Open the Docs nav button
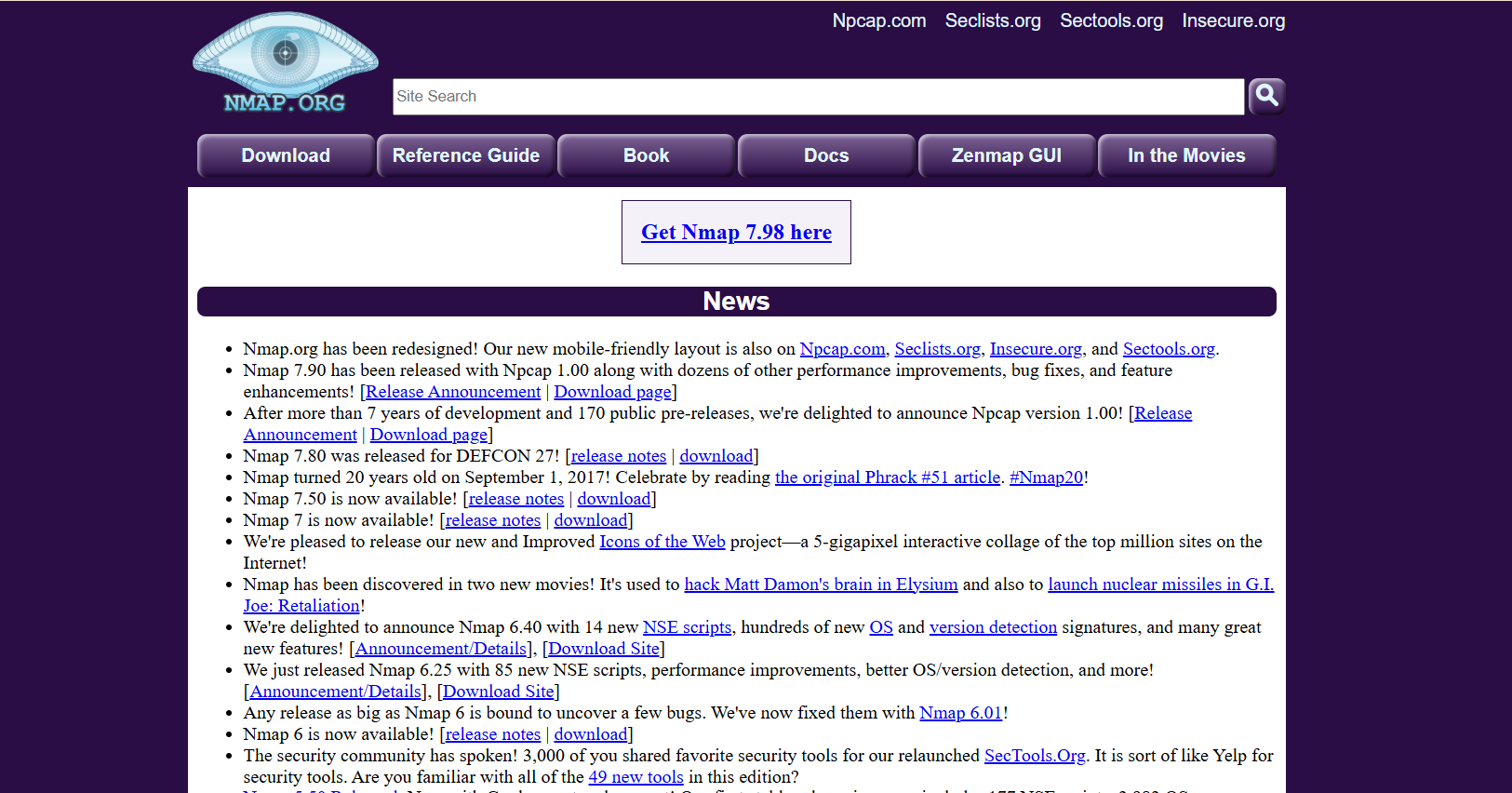Viewport: 1512px width, 793px height. click(x=826, y=155)
